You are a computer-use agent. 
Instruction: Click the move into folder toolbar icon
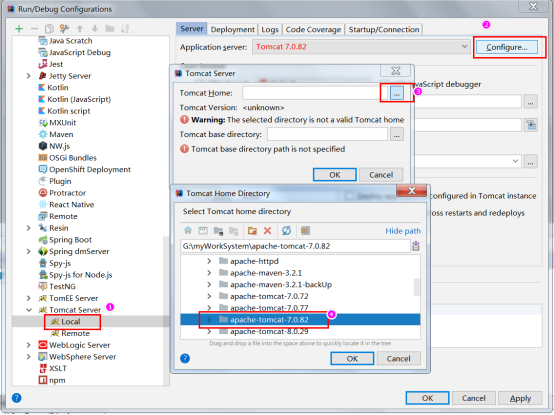[110, 29]
